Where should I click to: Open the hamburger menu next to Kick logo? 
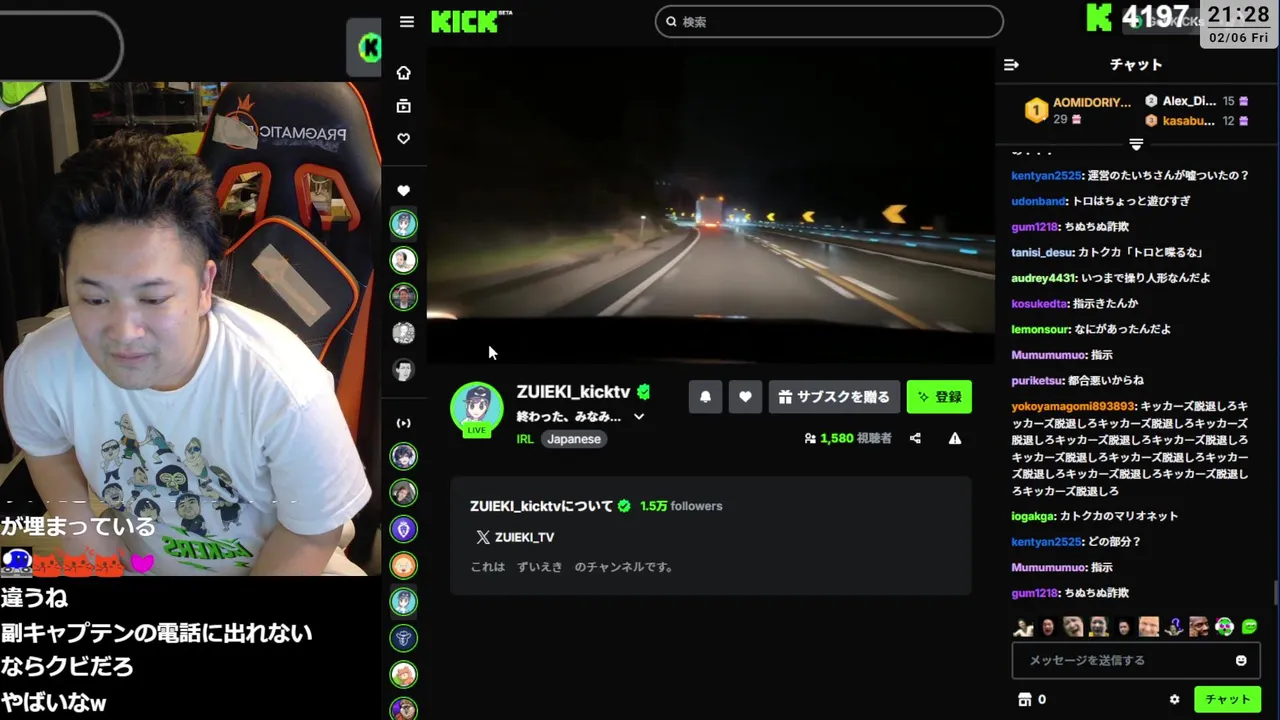tap(406, 22)
